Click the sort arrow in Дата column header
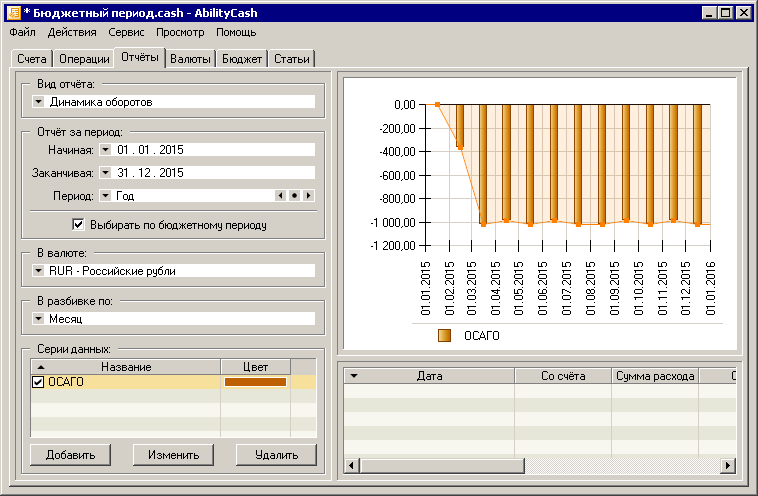This screenshot has height=496, width=758. click(x=353, y=376)
